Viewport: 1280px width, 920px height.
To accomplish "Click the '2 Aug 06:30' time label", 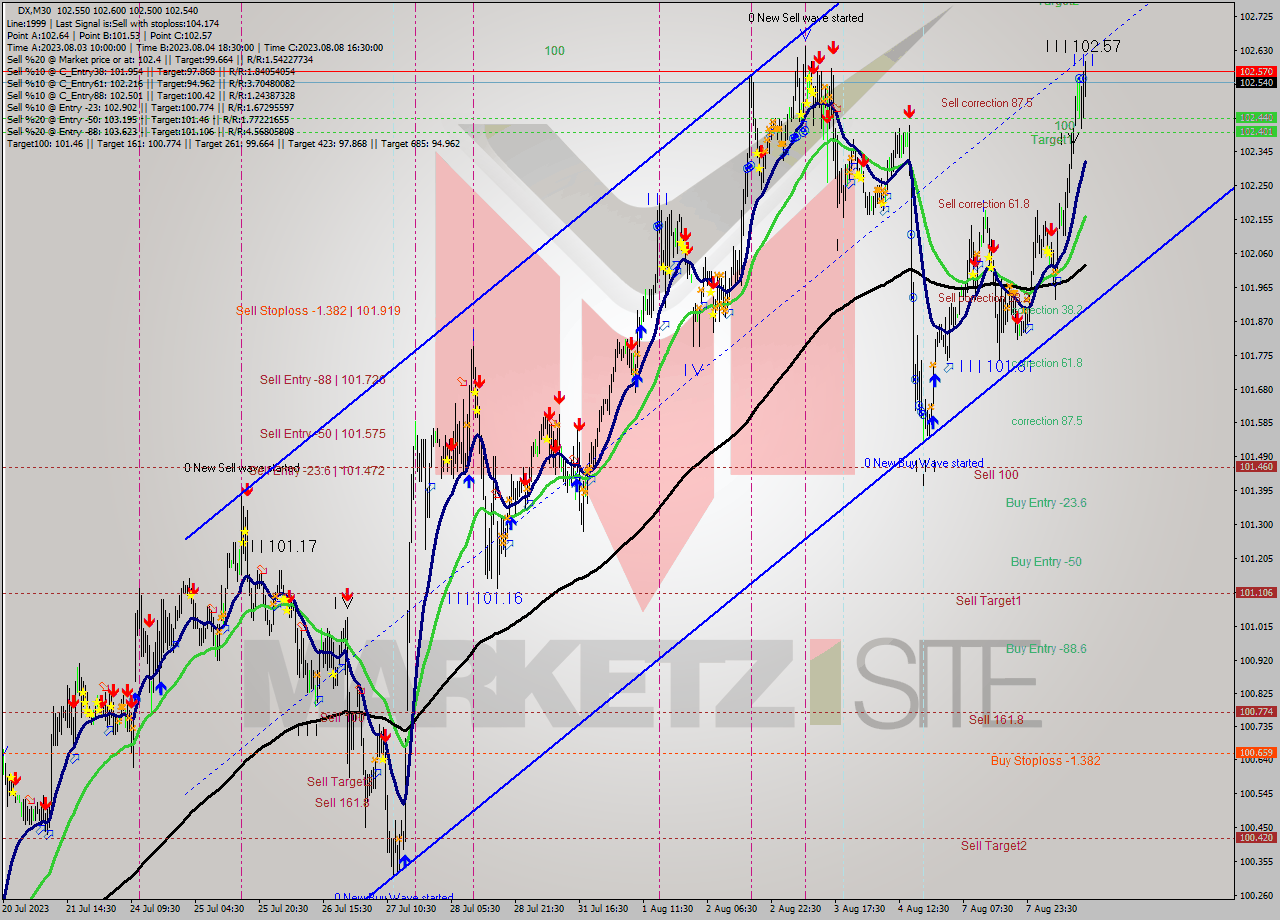I will coord(731,909).
